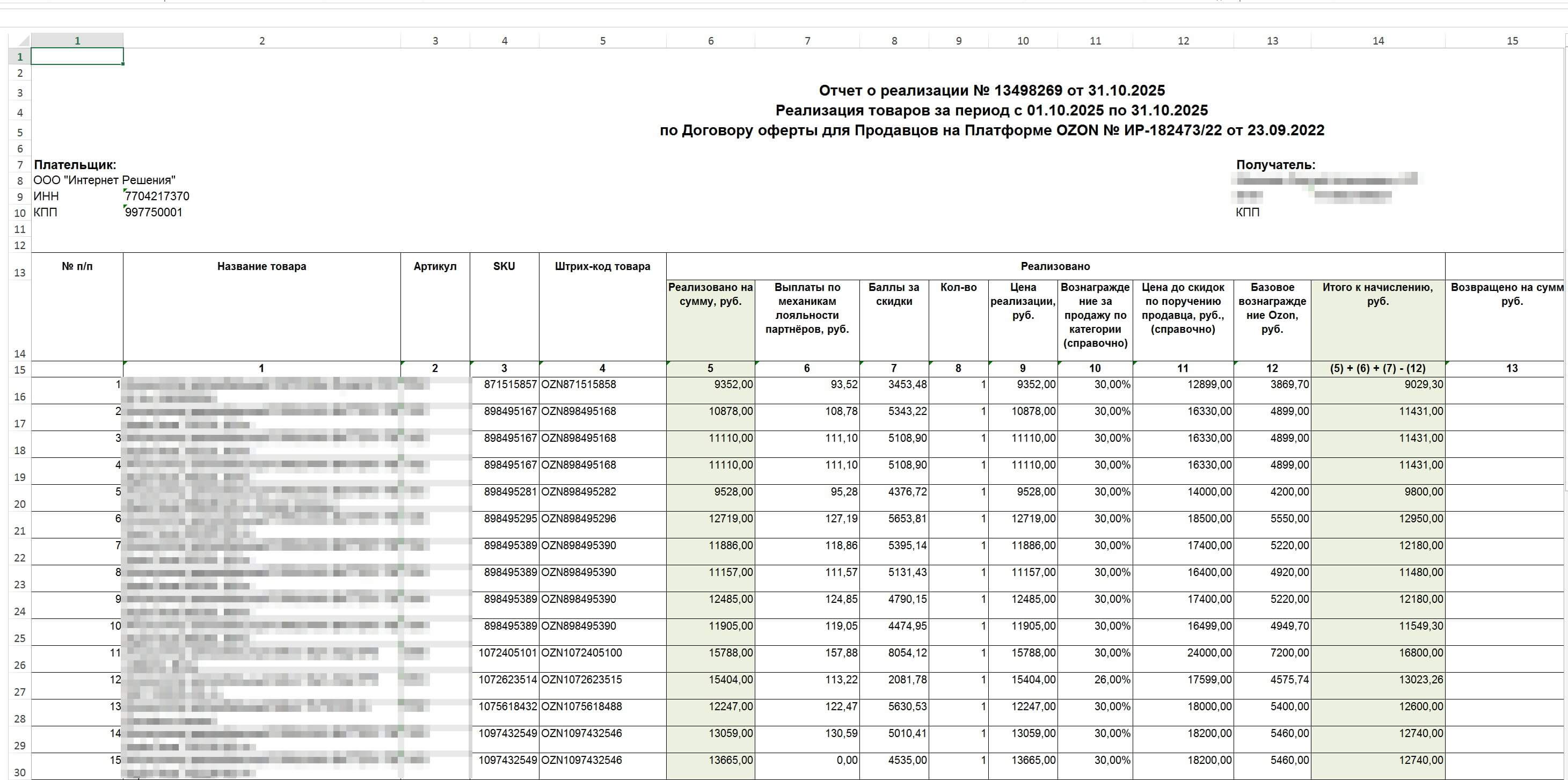Click the ИНН value 7704217370 cell
Screen dimensions: 1568x780
pos(157,196)
